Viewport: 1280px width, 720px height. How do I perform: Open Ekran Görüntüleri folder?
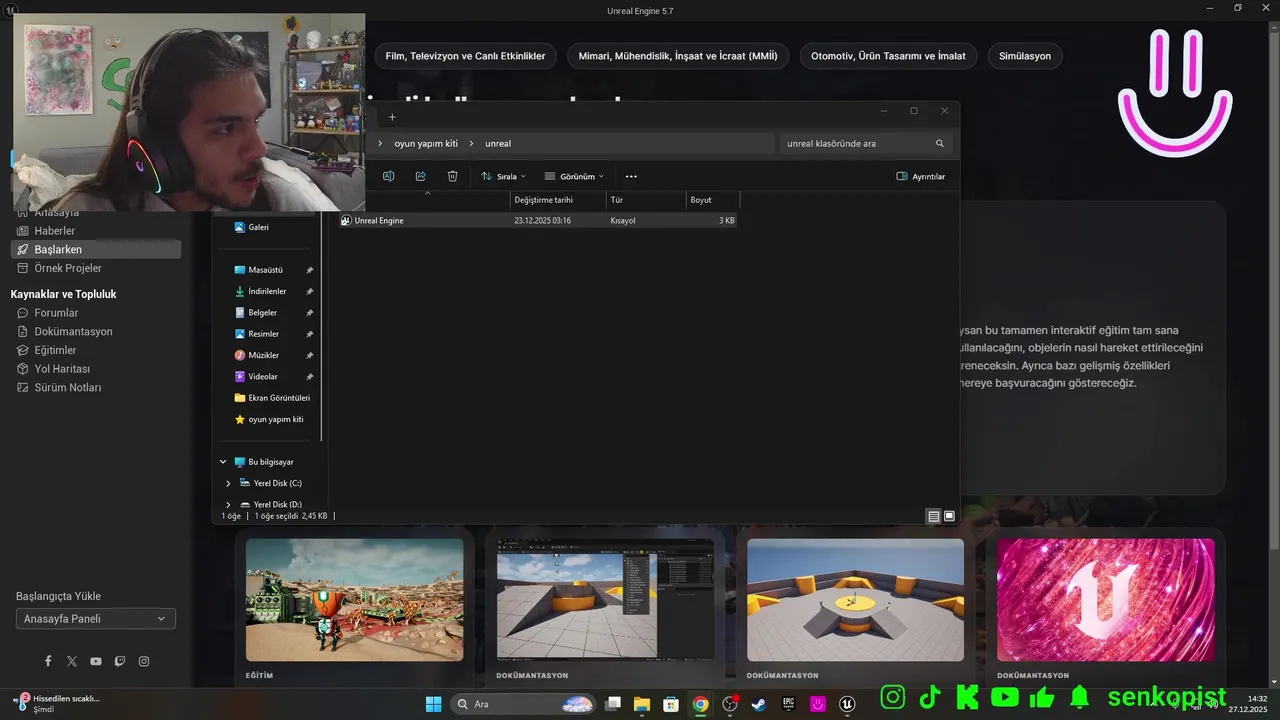coord(272,398)
